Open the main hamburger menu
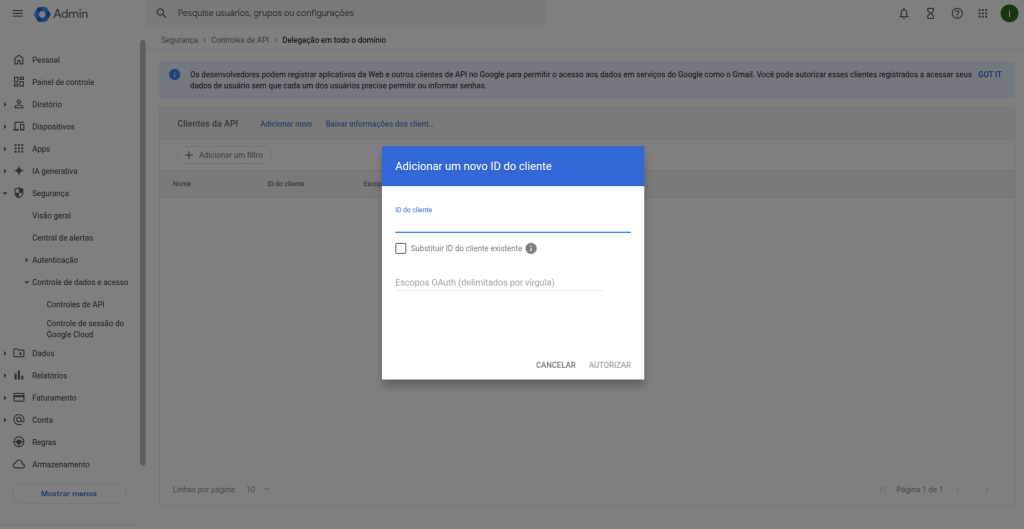1024x529 pixels. (17, 14)
